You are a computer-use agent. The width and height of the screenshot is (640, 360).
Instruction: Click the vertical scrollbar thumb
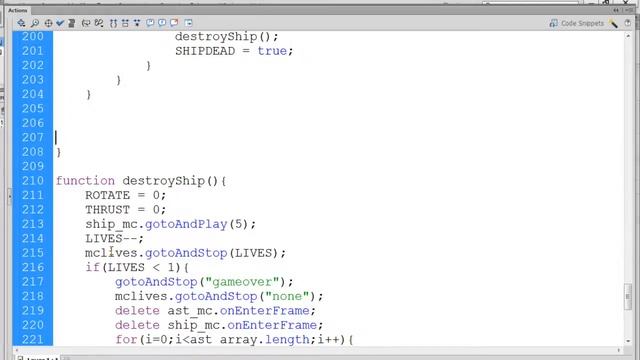pyautogui.click(x=628, y=296)
